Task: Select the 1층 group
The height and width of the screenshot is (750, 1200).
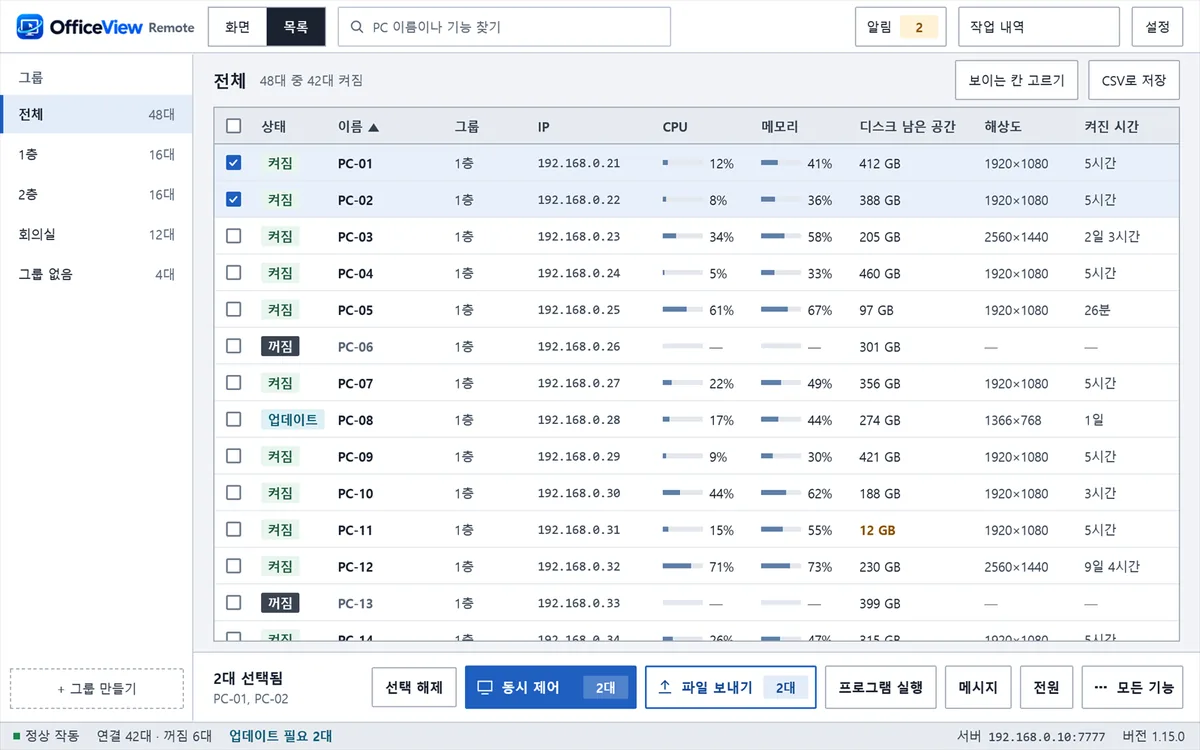Action: (96, 155)
